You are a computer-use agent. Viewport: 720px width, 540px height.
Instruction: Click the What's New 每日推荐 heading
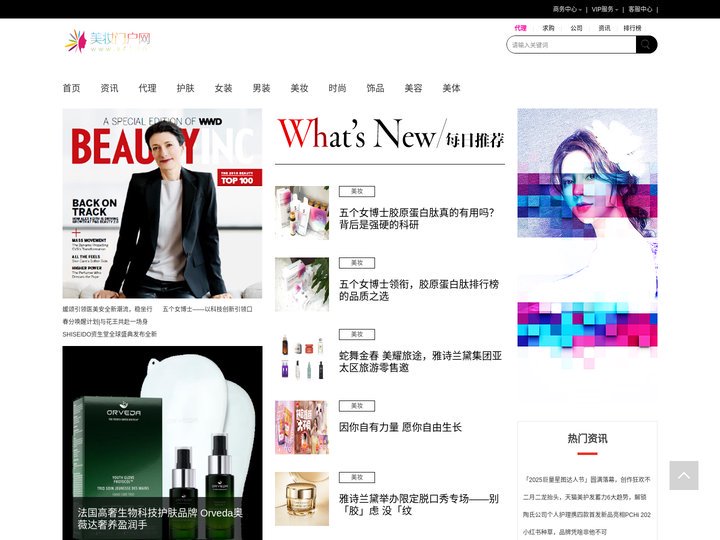(x=391, y=134)
